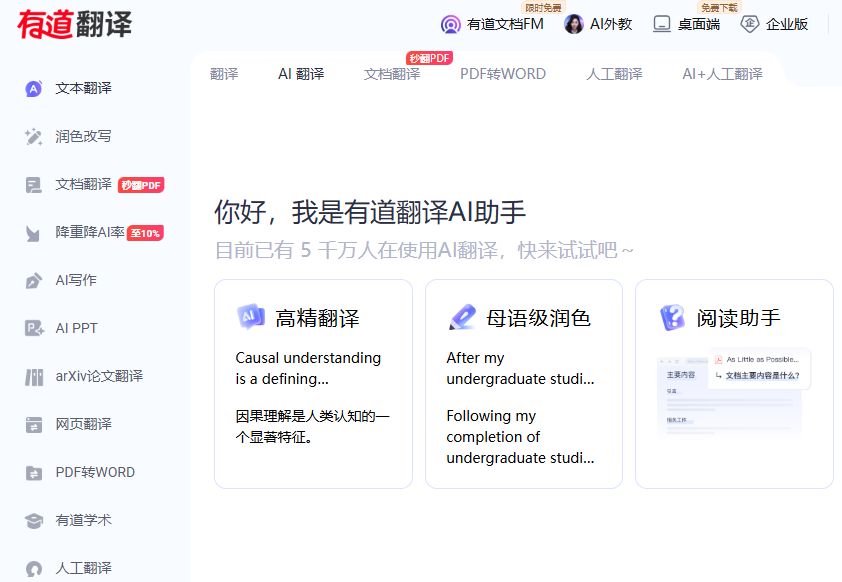The width and height of the screenshot is (842, 582).
Task: Click the 因果理解是人类认知的一个显著特征 translation text
Action: click(x=313, y=426)
